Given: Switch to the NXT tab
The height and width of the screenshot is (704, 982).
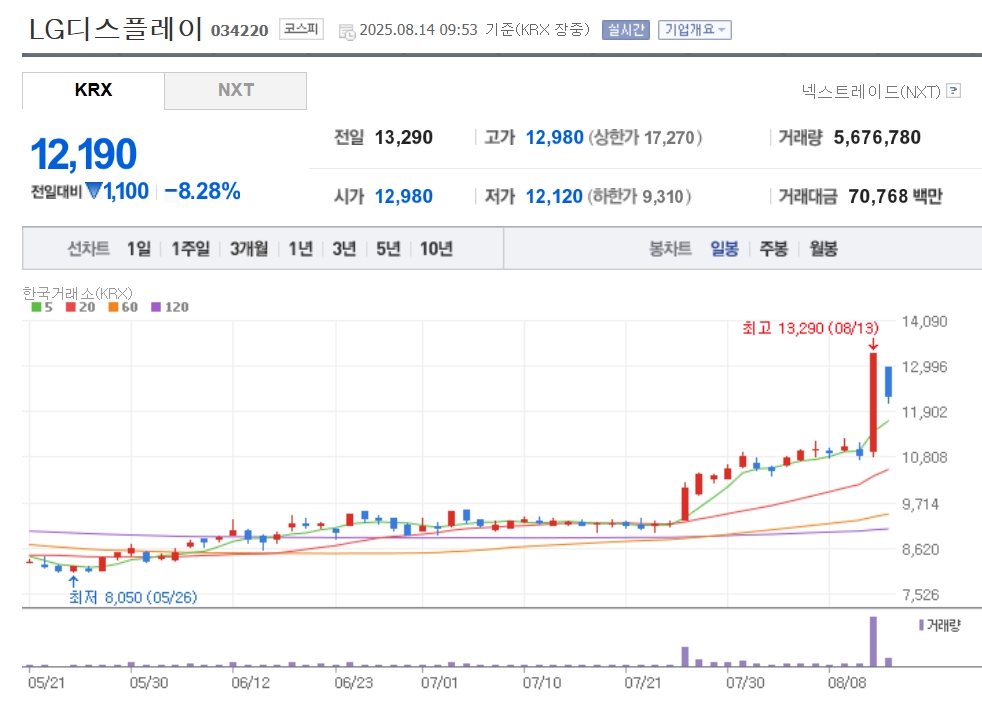Looking at the screenshot, I should pos(235,90).
